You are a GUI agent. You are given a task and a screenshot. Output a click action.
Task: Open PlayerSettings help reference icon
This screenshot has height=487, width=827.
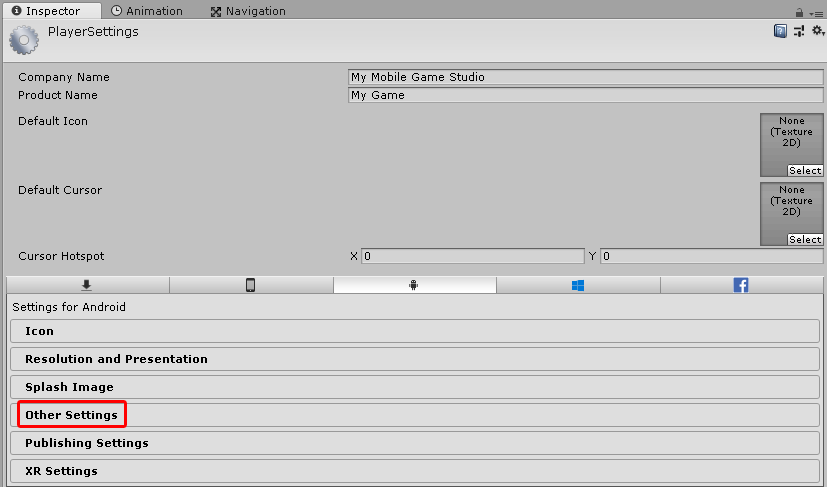click(780, 31)
